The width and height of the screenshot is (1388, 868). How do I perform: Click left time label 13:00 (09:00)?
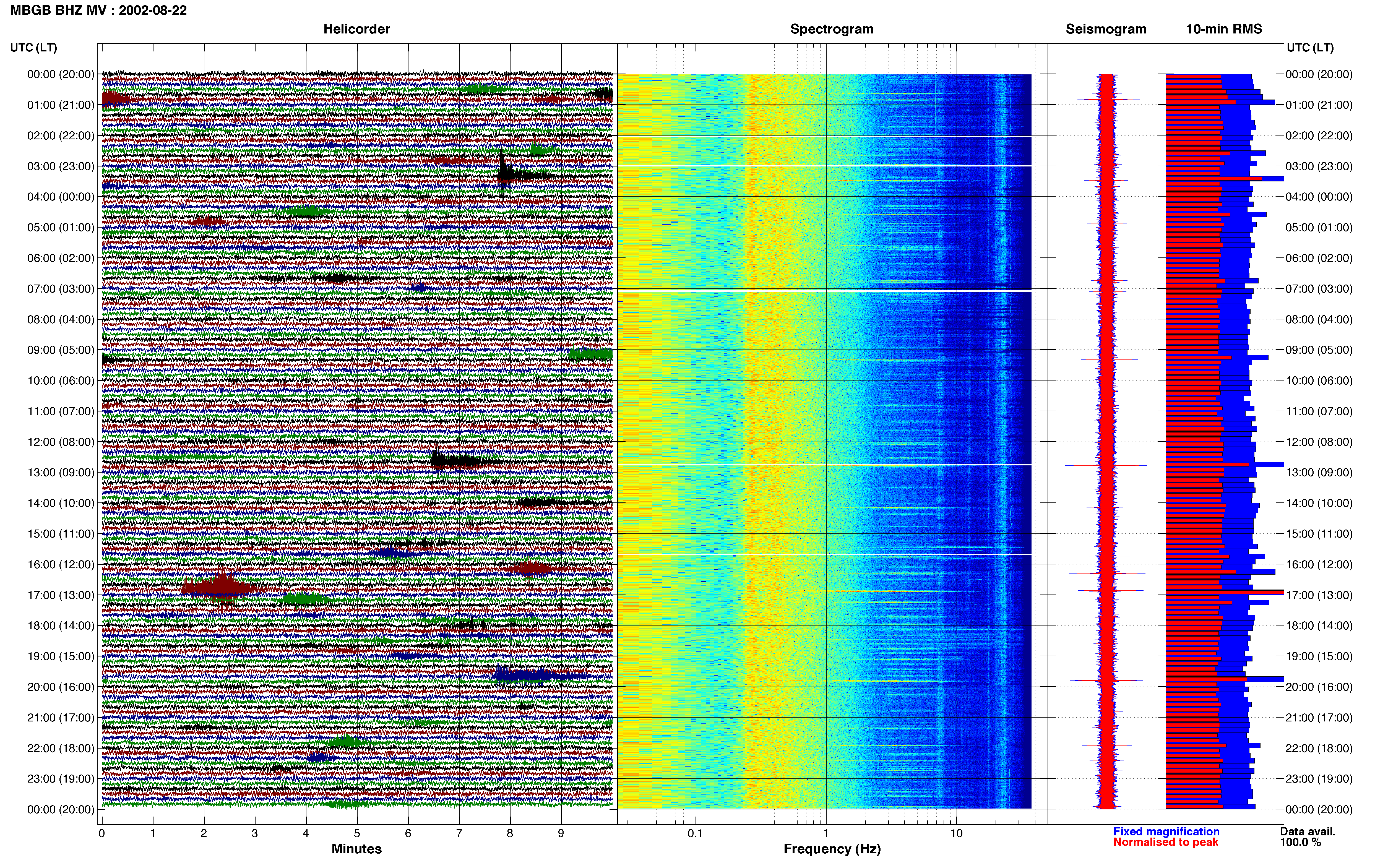pos(61,473)
